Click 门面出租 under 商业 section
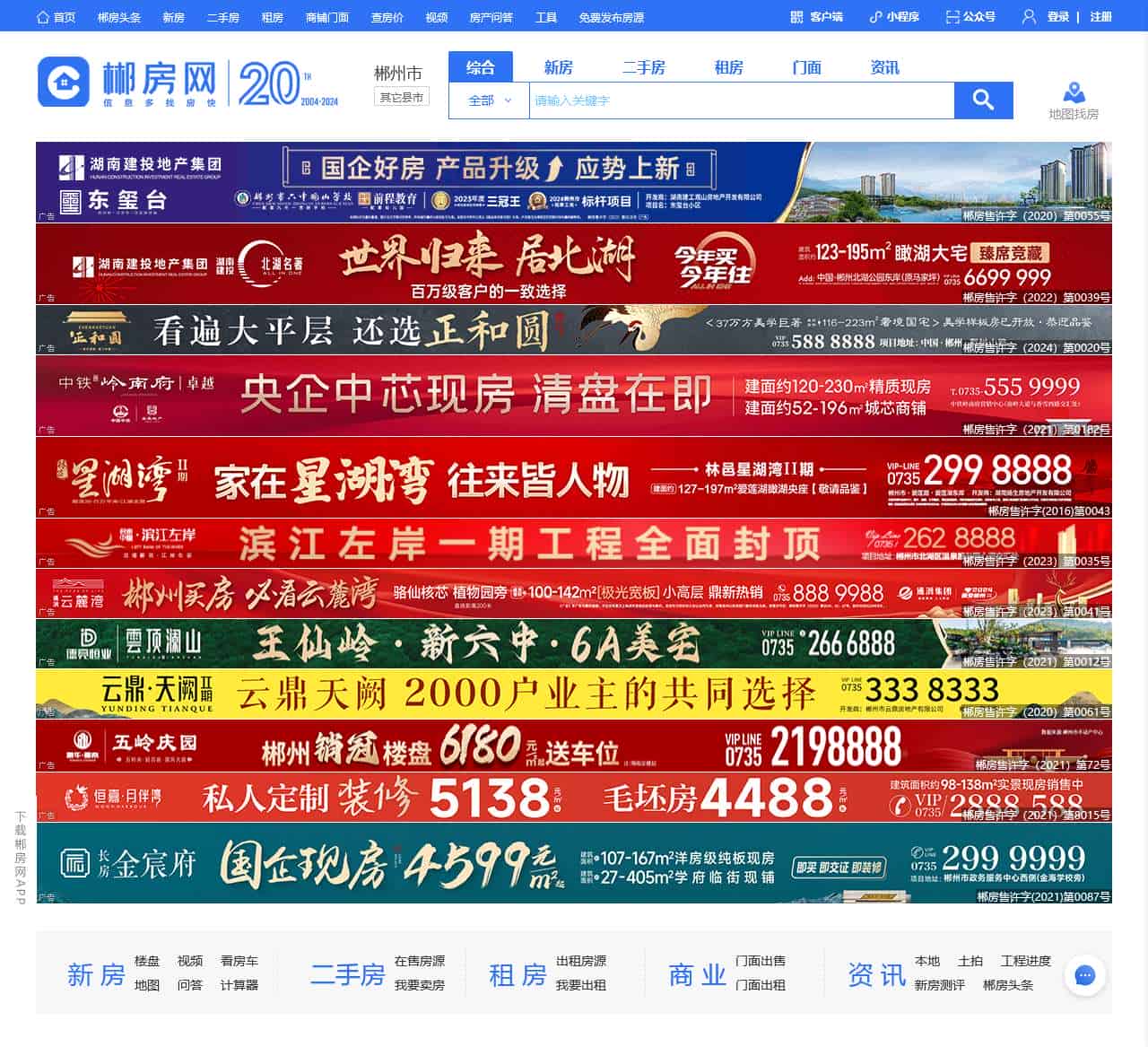This screenshot has width=1148, height=1047. [761, 985]
